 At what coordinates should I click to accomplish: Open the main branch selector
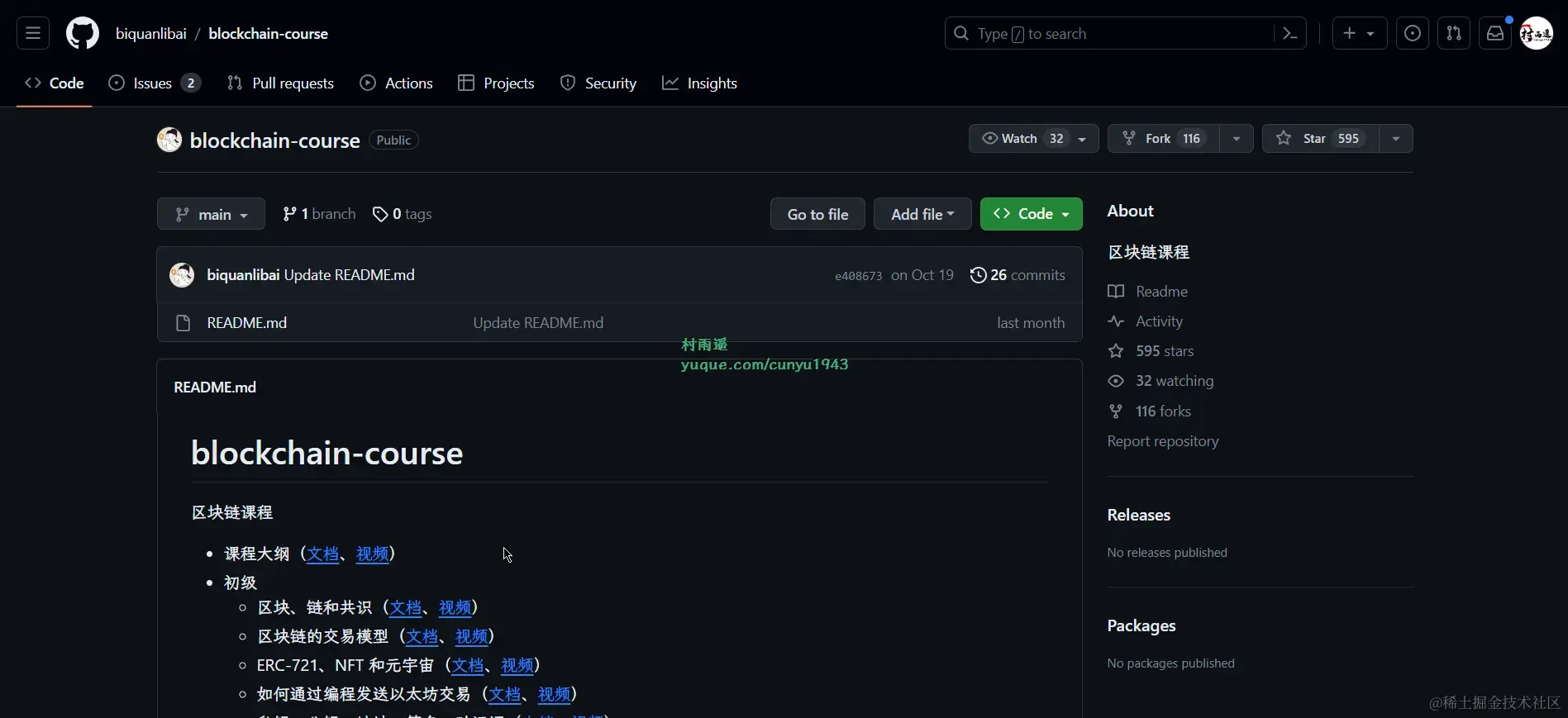point(211,214)
